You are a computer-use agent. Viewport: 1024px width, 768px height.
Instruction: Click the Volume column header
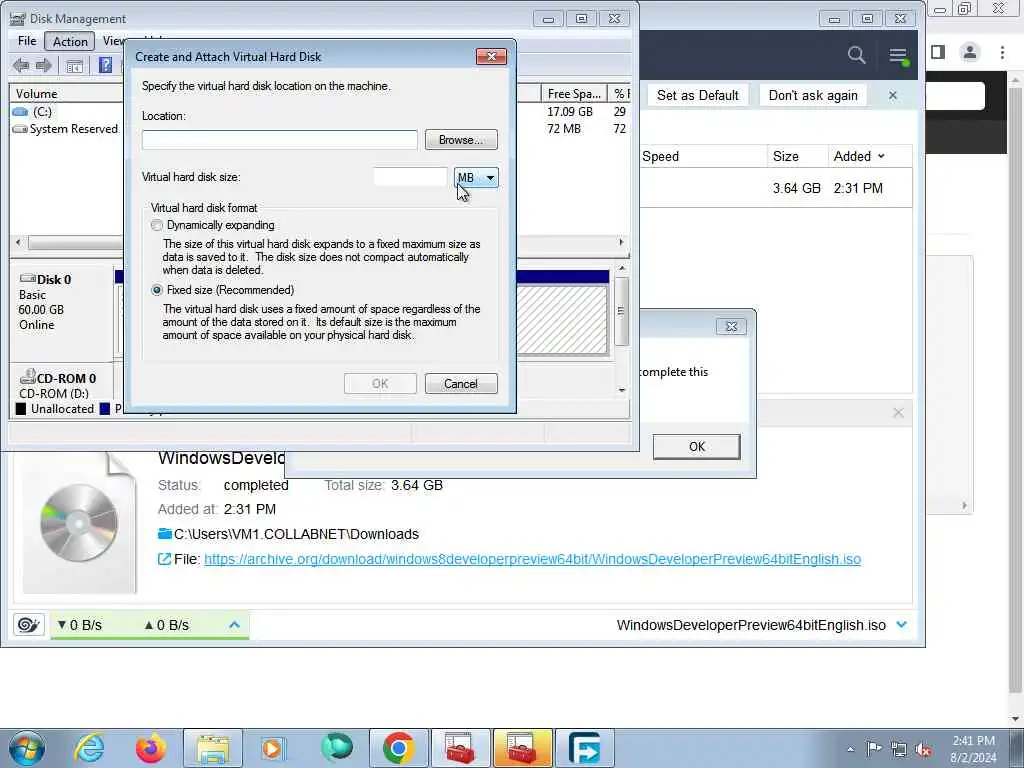[65, 93]
